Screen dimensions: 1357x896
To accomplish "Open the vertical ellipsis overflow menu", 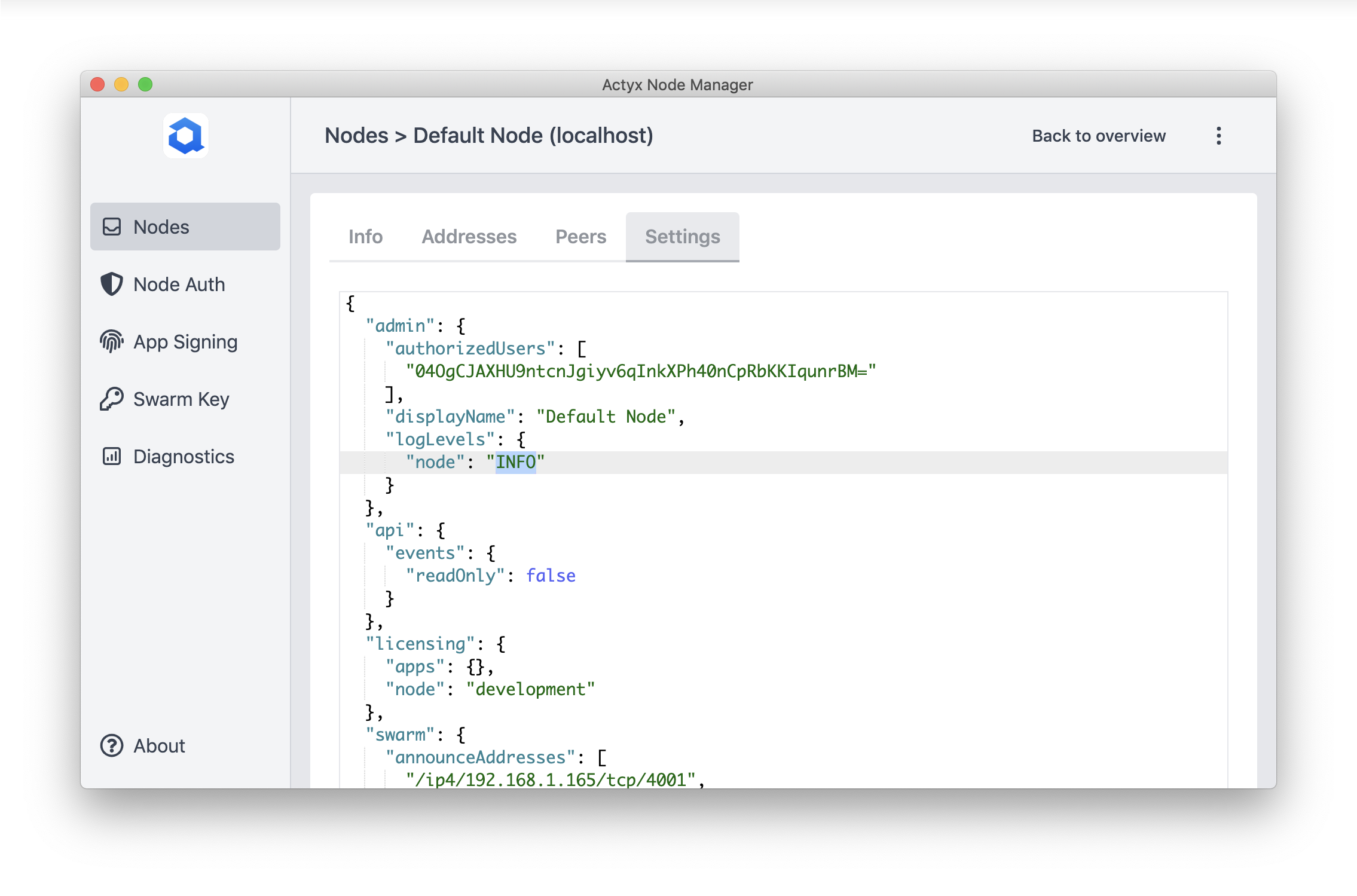I will click(x=1218, y=136).
